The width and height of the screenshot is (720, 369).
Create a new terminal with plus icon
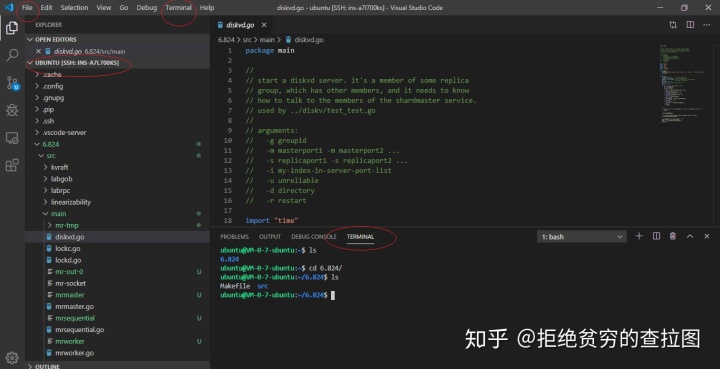639,236
